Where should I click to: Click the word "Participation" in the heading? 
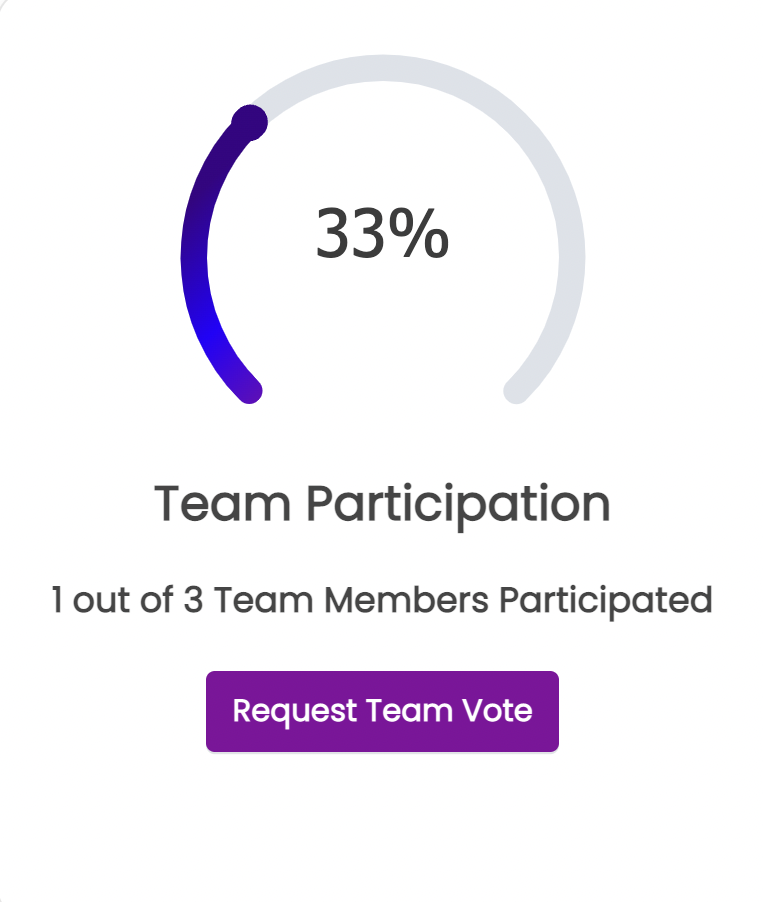tap(458, 504)
